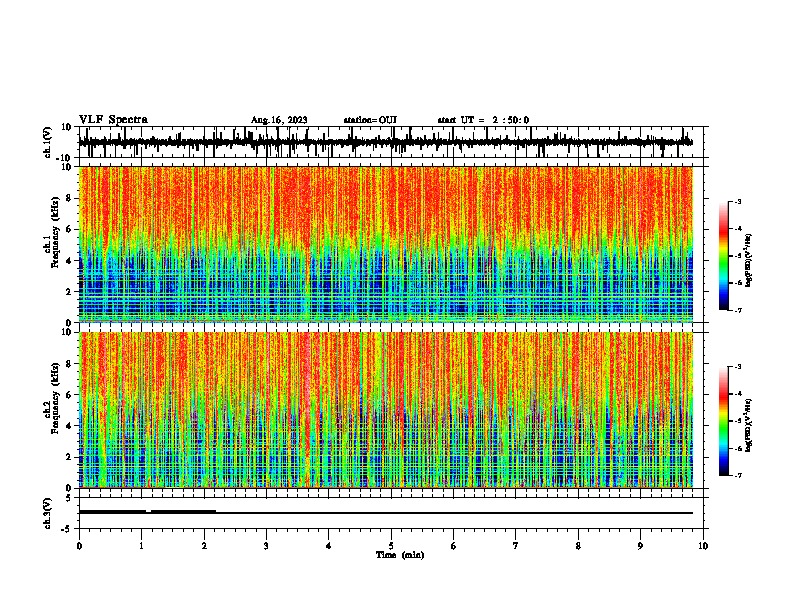Select the date text "Aug.16, 2023"
This screenshot has height=612, width=792.
[x=279, y=120]
